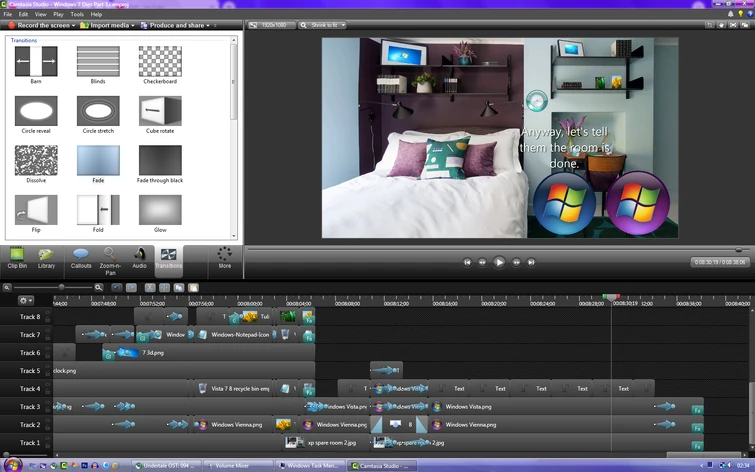Expand the Import media dropdown

tap(133, 25)
